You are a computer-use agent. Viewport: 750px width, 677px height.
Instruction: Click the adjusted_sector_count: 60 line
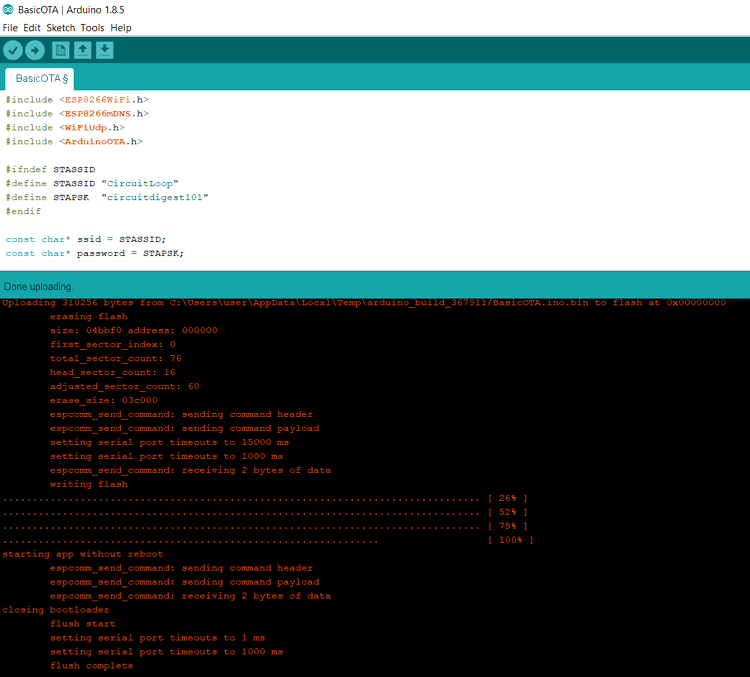(x=124, y=386)
